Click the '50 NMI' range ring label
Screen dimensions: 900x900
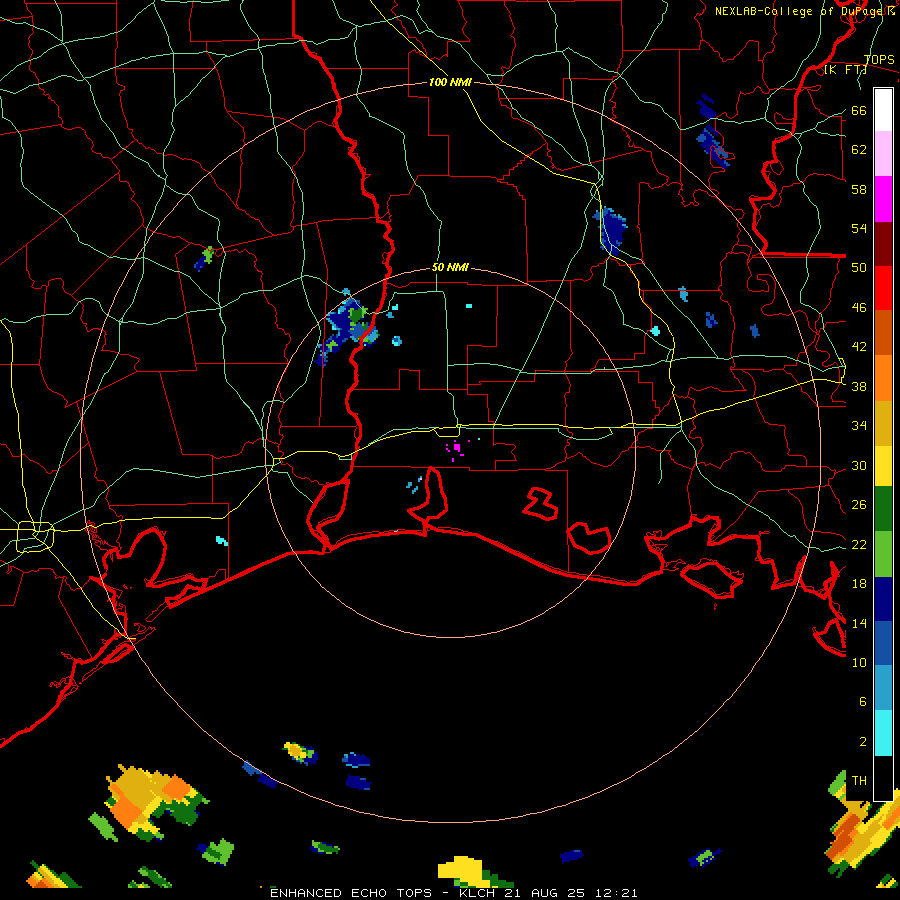pyautogui.click(x=450, y=267)
